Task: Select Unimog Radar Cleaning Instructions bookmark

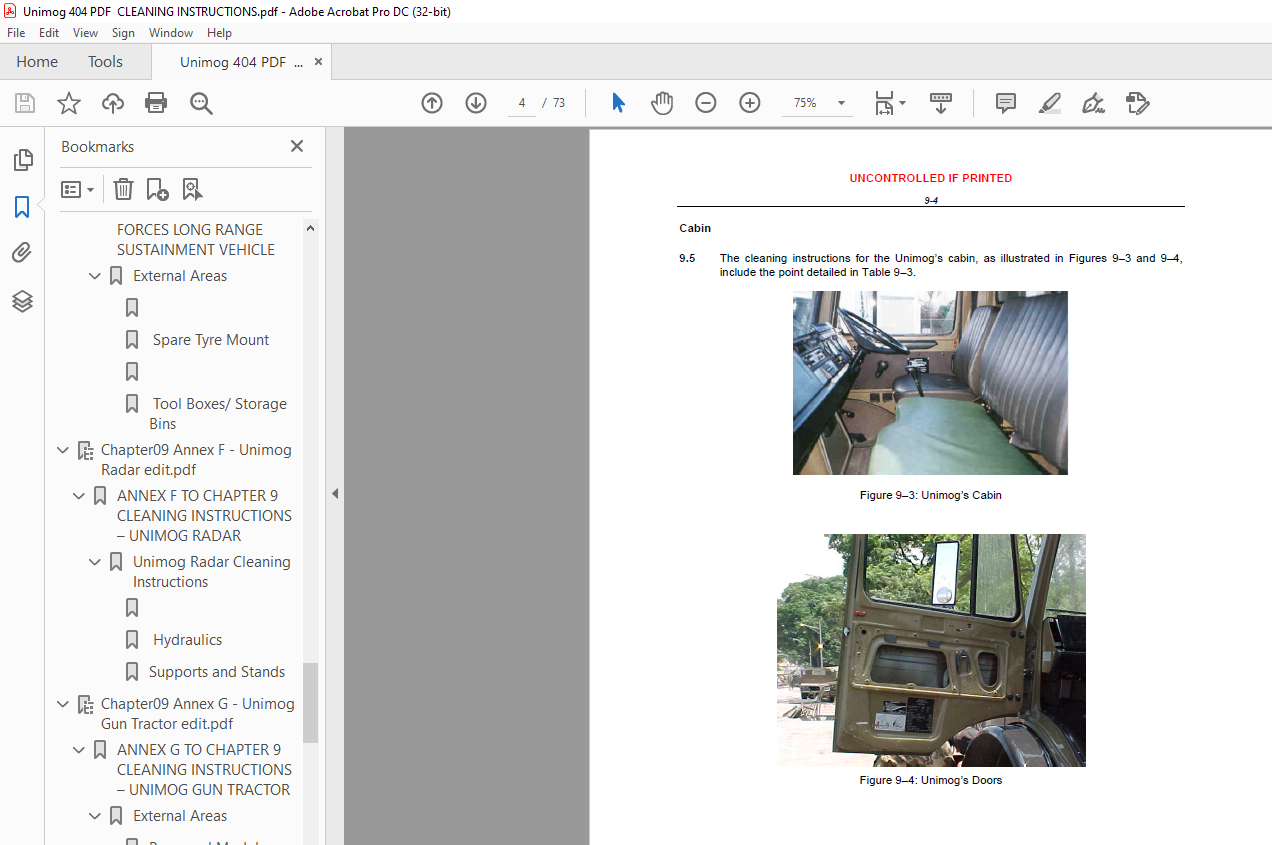Action: [212, 572]
